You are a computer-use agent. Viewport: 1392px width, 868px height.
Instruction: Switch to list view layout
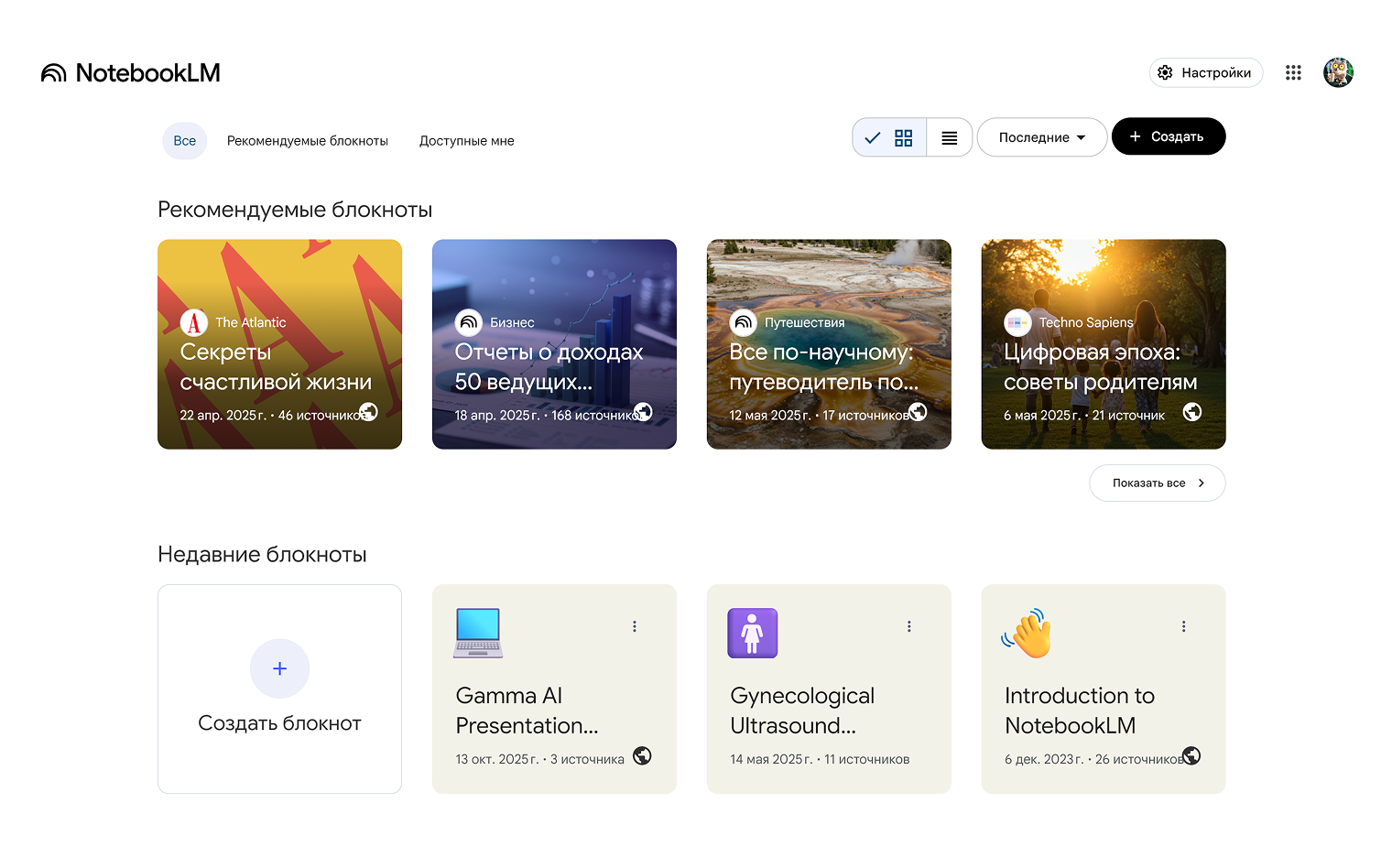950,137
